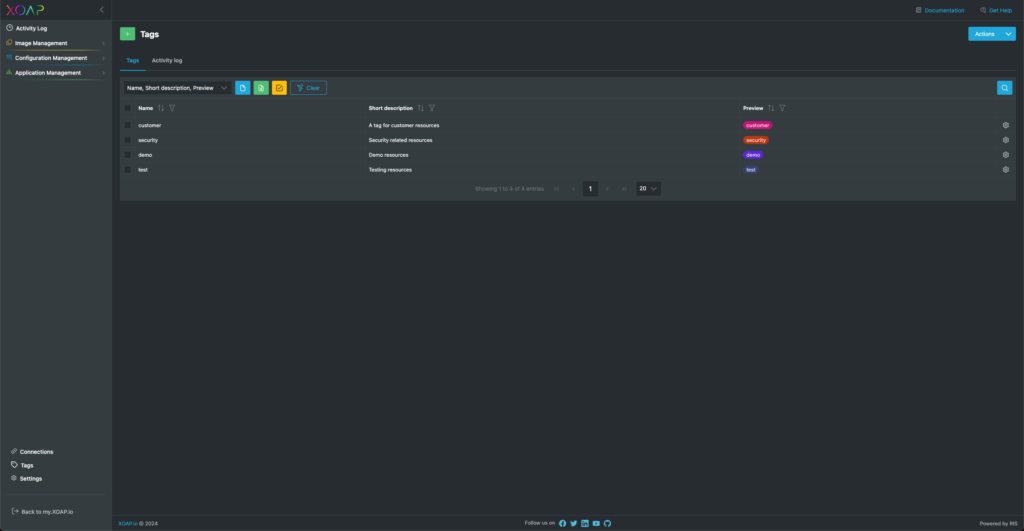
Task: Click the pink customer tag preview badge
Action: coord(757,125)
